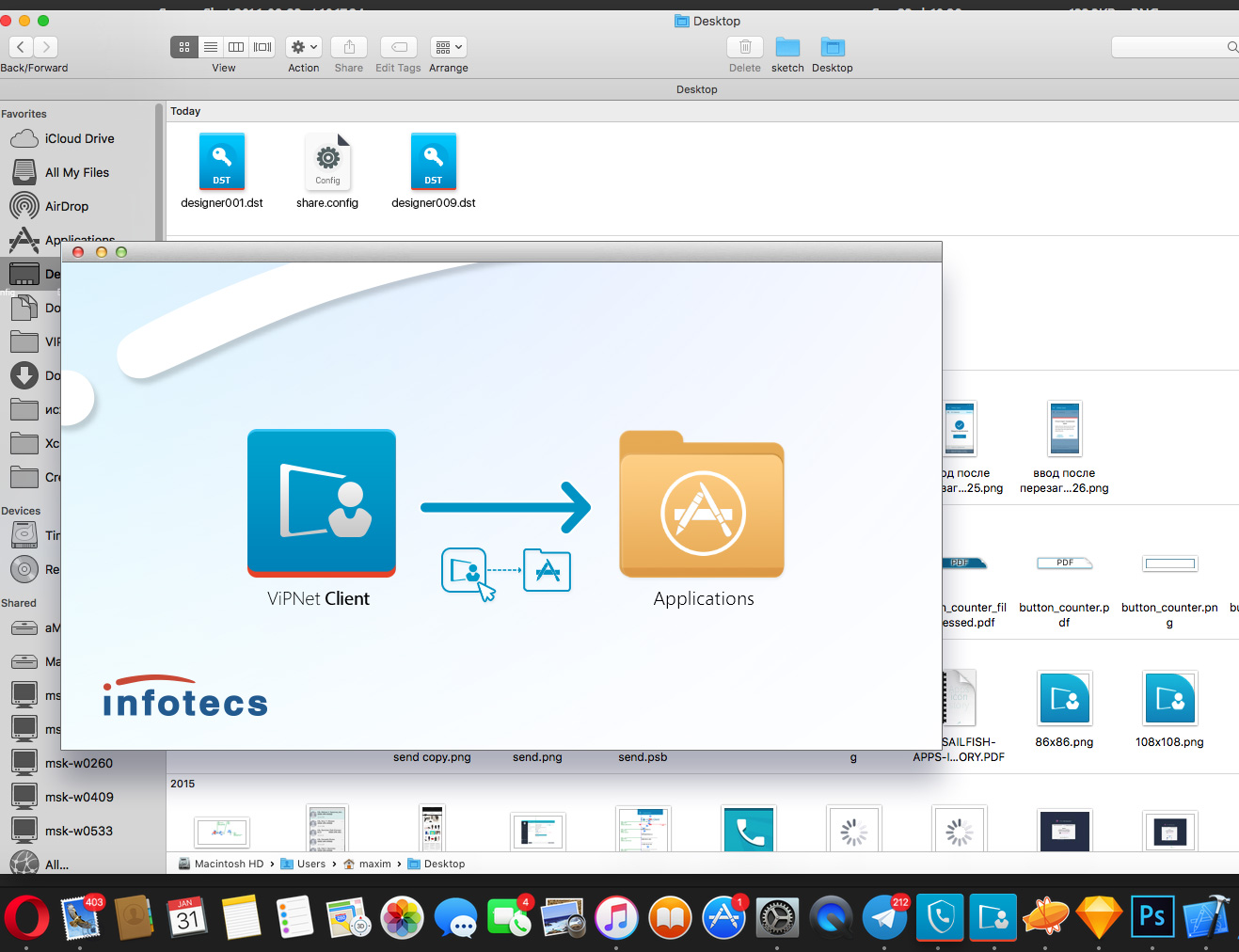Click Desktop in the path bar

point(437,864)
